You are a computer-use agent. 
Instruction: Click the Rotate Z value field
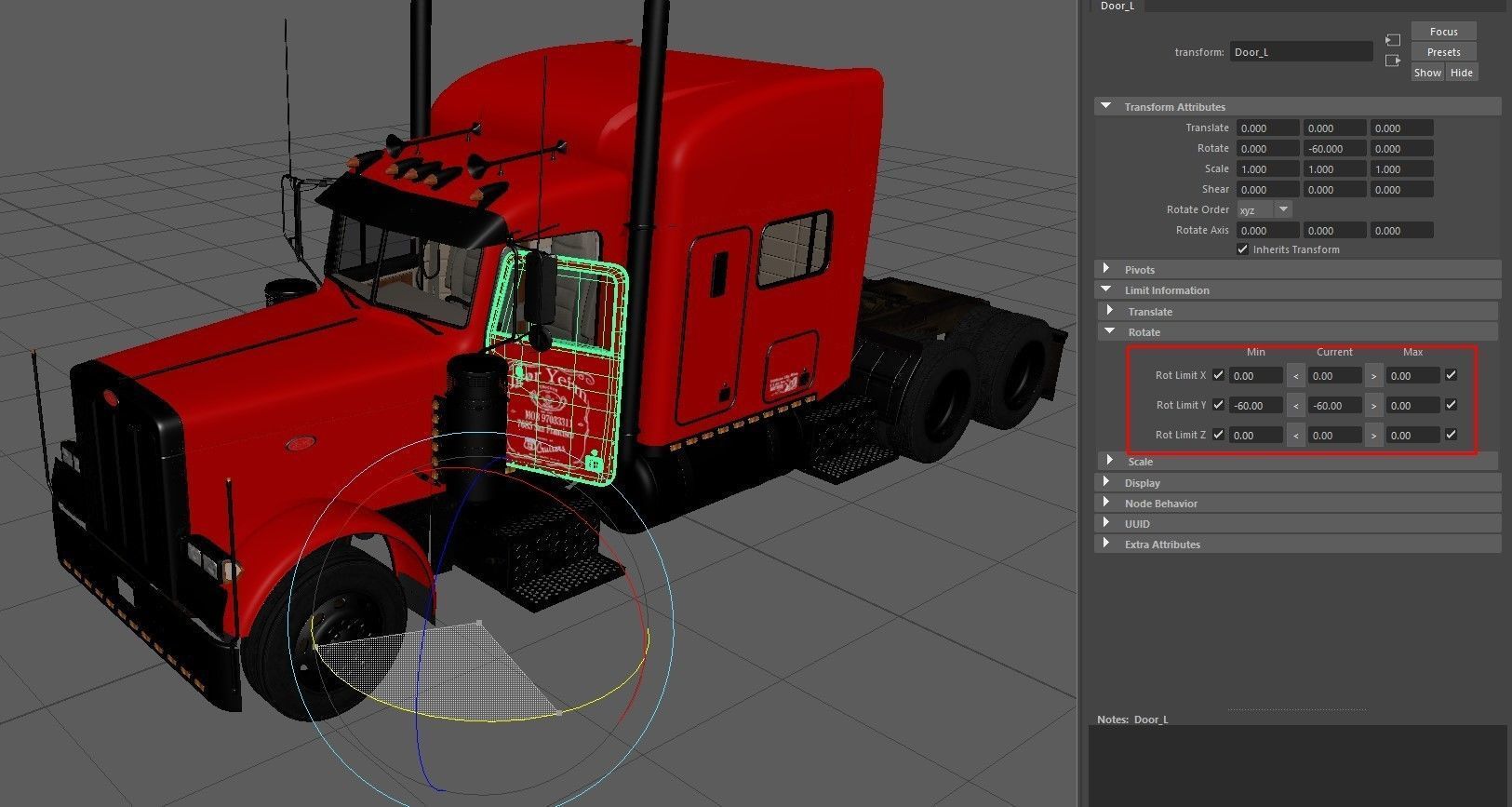[1402, 149]
